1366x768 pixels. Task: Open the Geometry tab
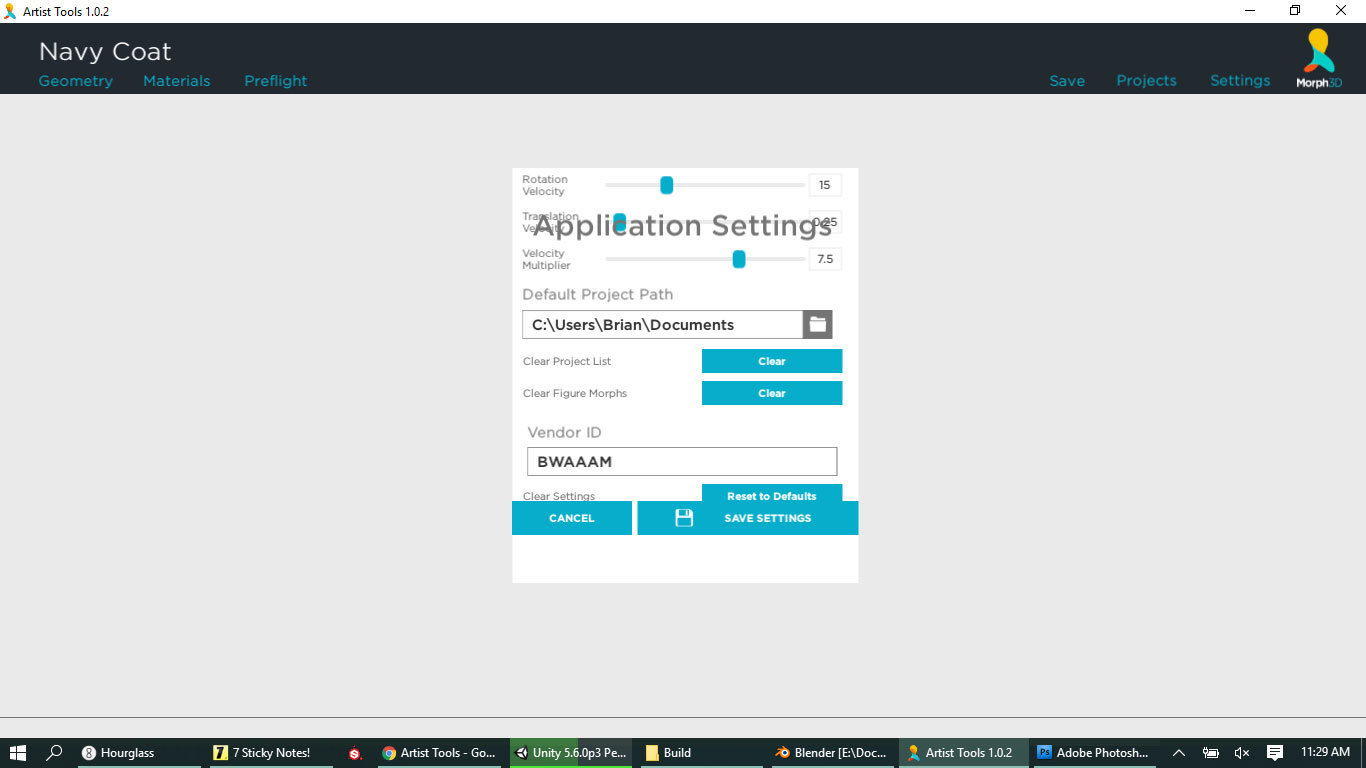point(75,81)
